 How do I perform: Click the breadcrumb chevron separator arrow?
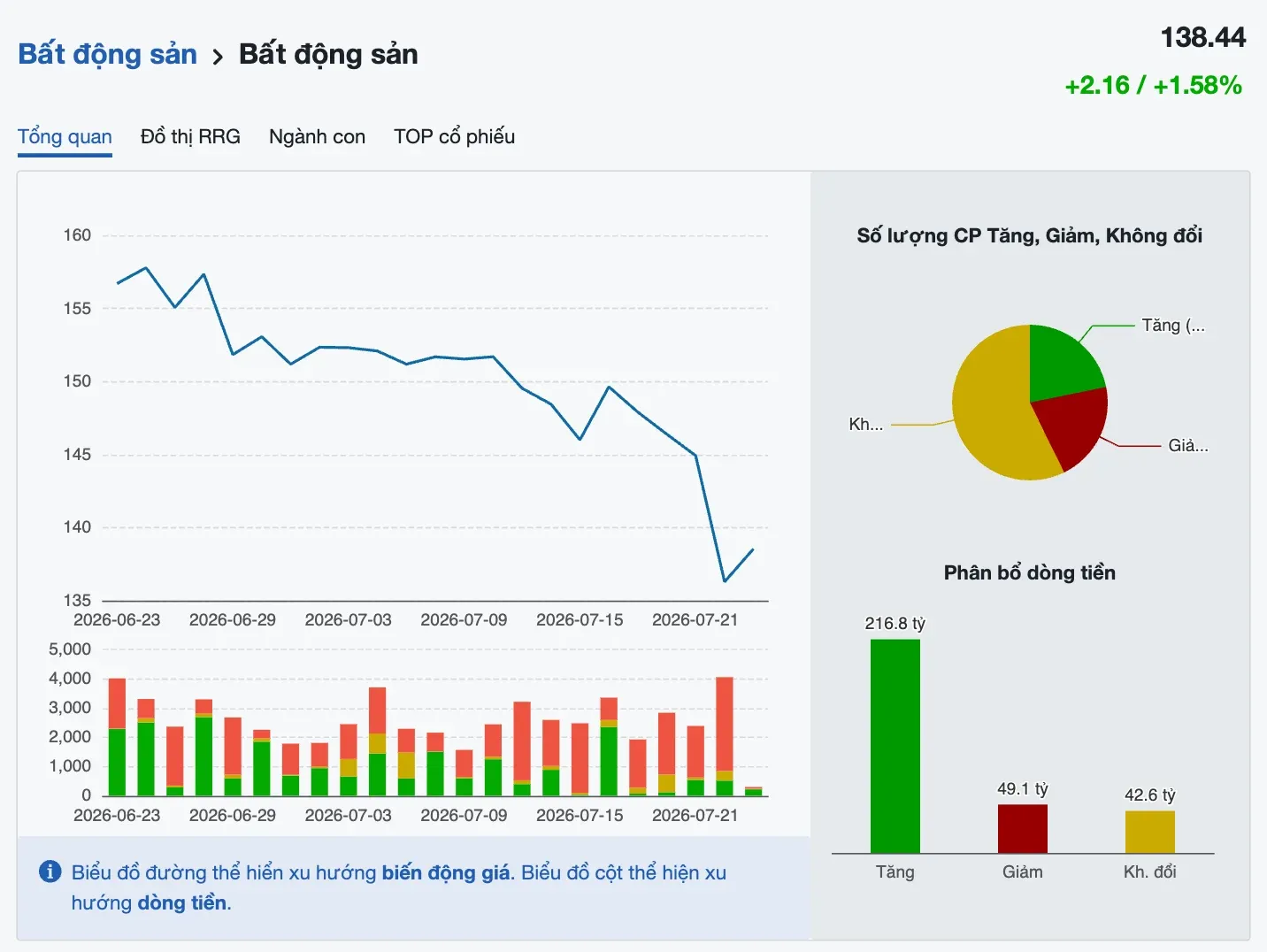[x=218, y=58]
